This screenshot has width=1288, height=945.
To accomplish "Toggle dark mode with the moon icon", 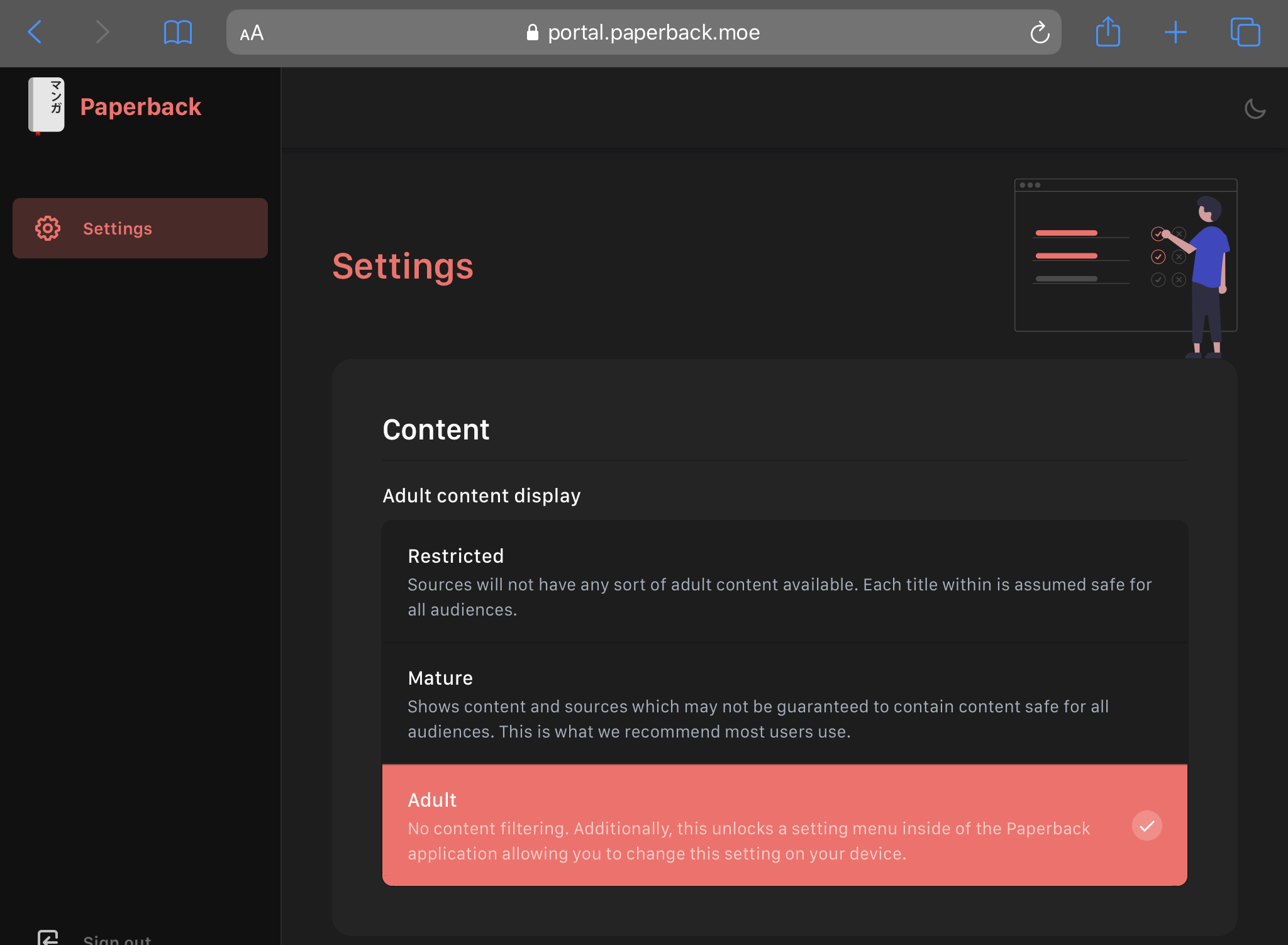I will [1255, 109].
